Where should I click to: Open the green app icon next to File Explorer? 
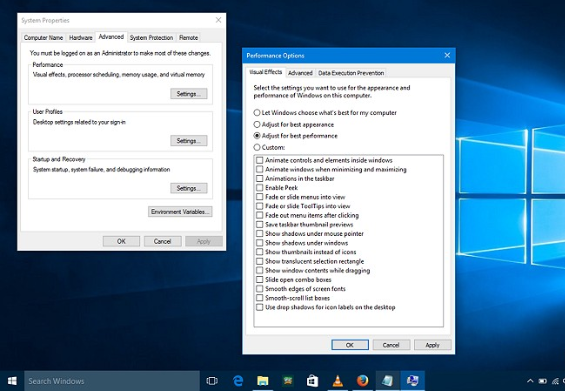tap(288, 381)
